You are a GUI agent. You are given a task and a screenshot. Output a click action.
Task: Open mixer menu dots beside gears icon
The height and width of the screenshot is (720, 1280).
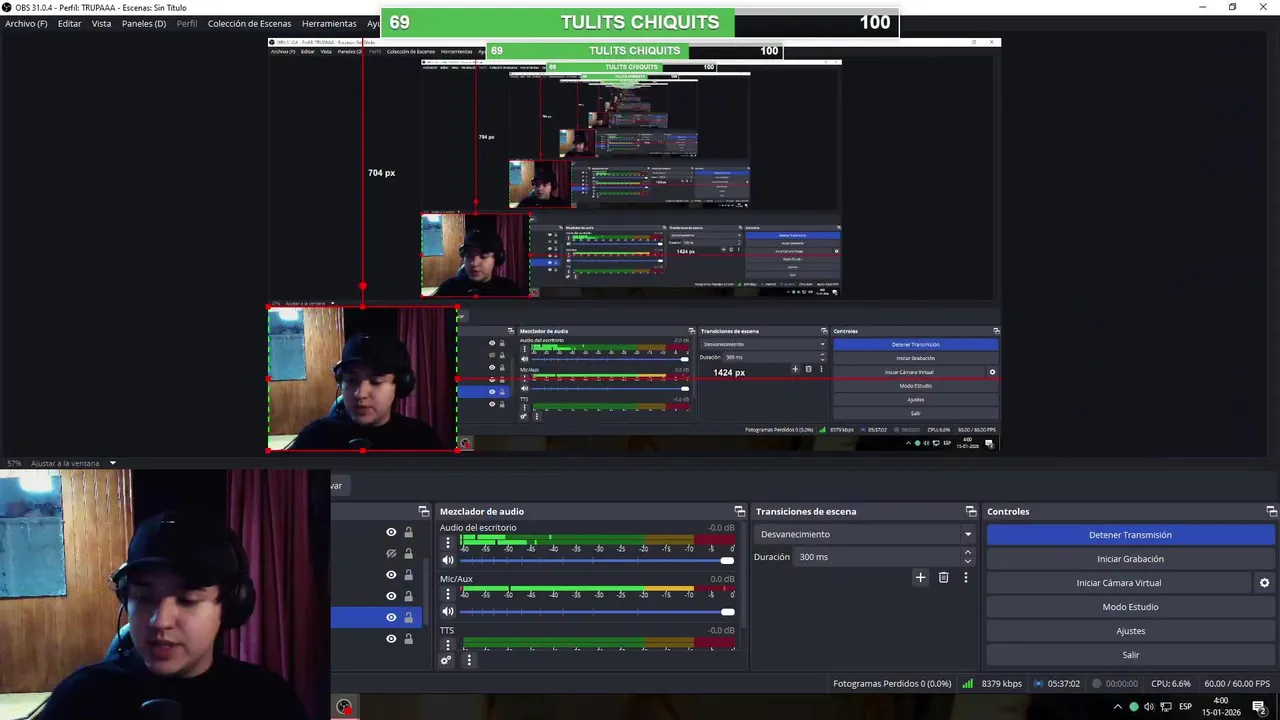468,660
